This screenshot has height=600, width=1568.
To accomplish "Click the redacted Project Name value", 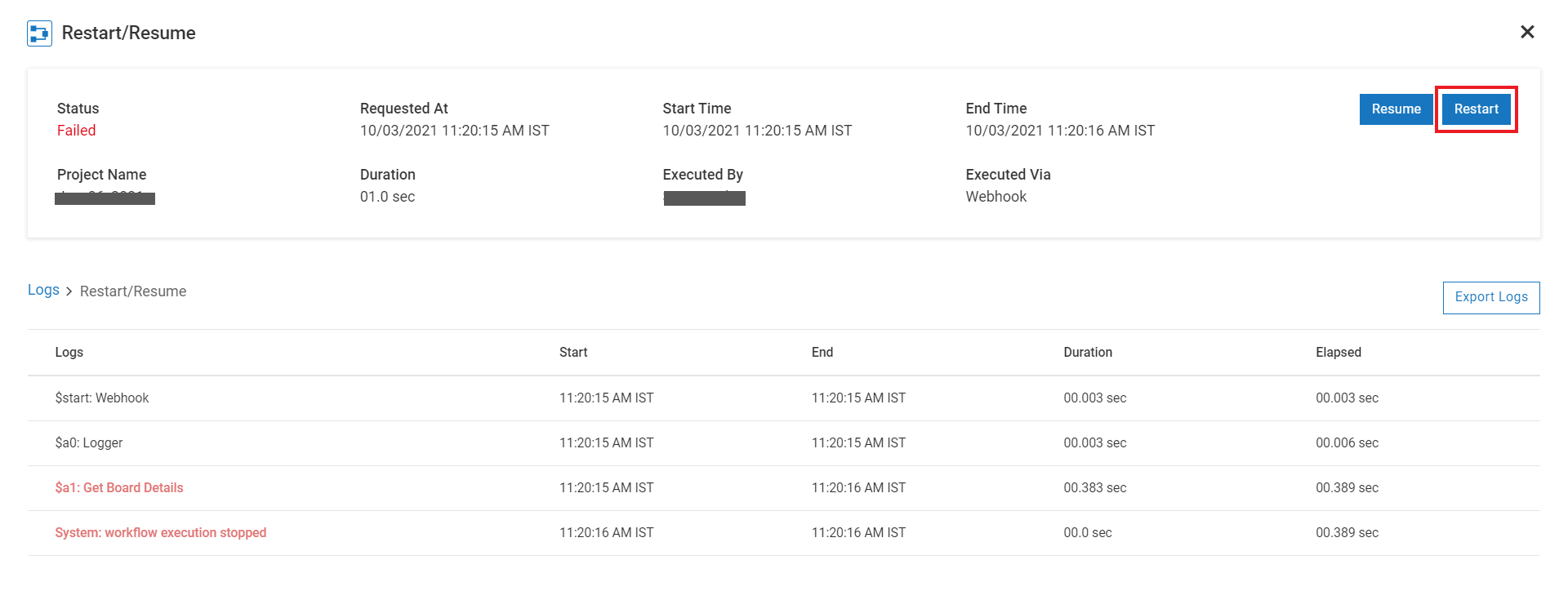I will 105,198.
